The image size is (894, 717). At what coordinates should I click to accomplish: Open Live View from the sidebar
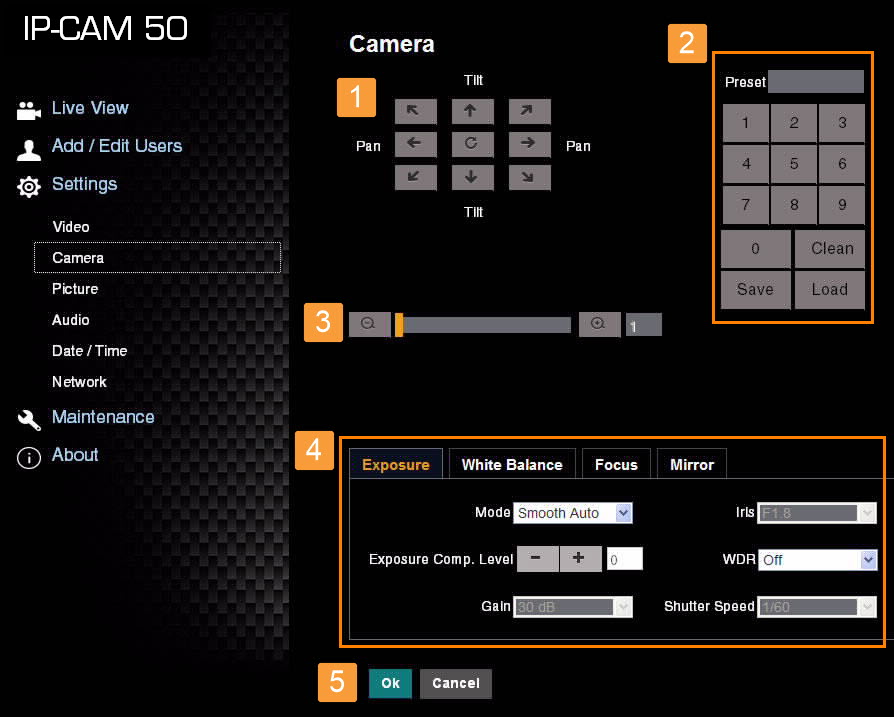[90, 108]
